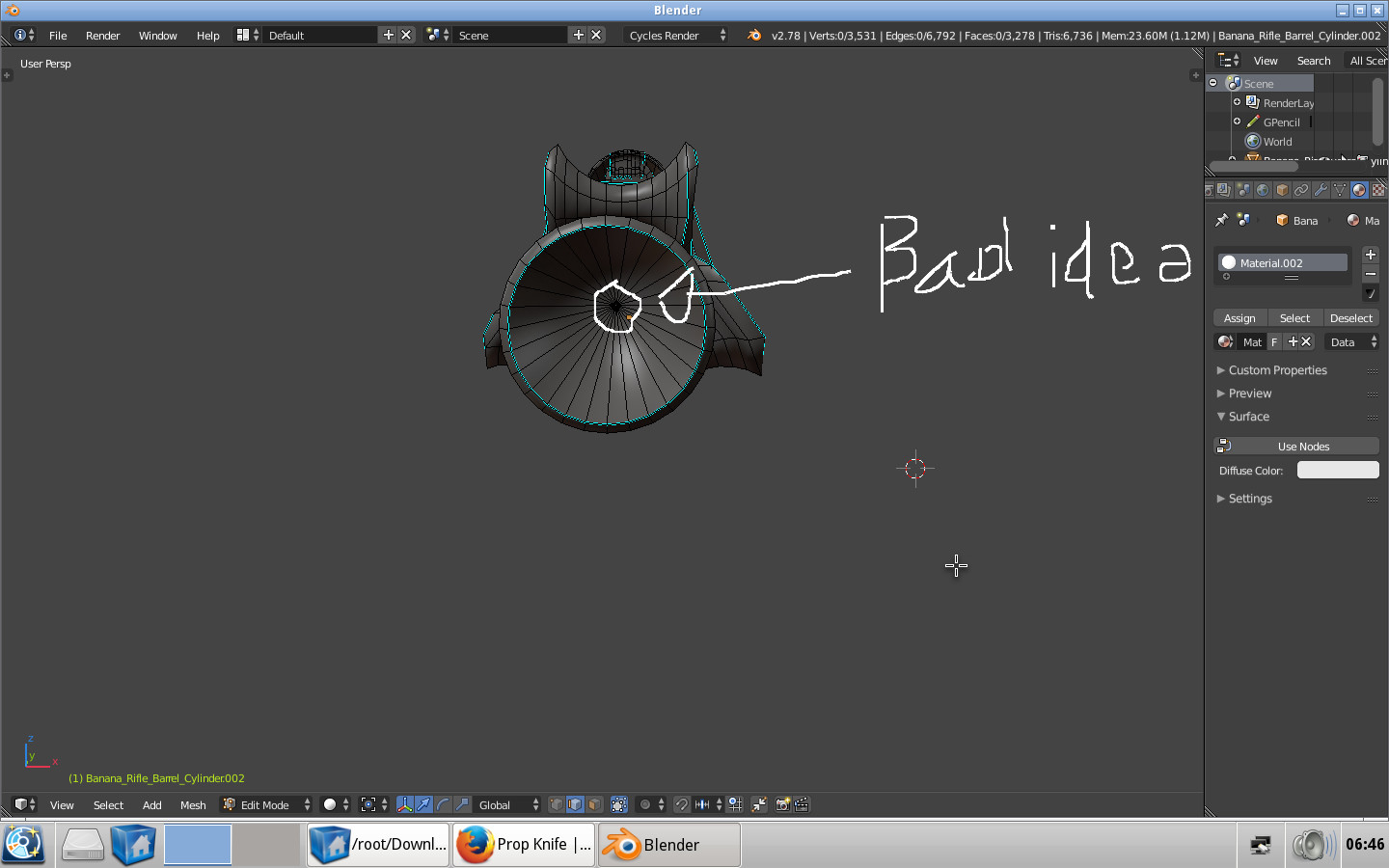Toggle limit selection to visible
This screenshot has height=868, width=1389.
pos(619,804)
